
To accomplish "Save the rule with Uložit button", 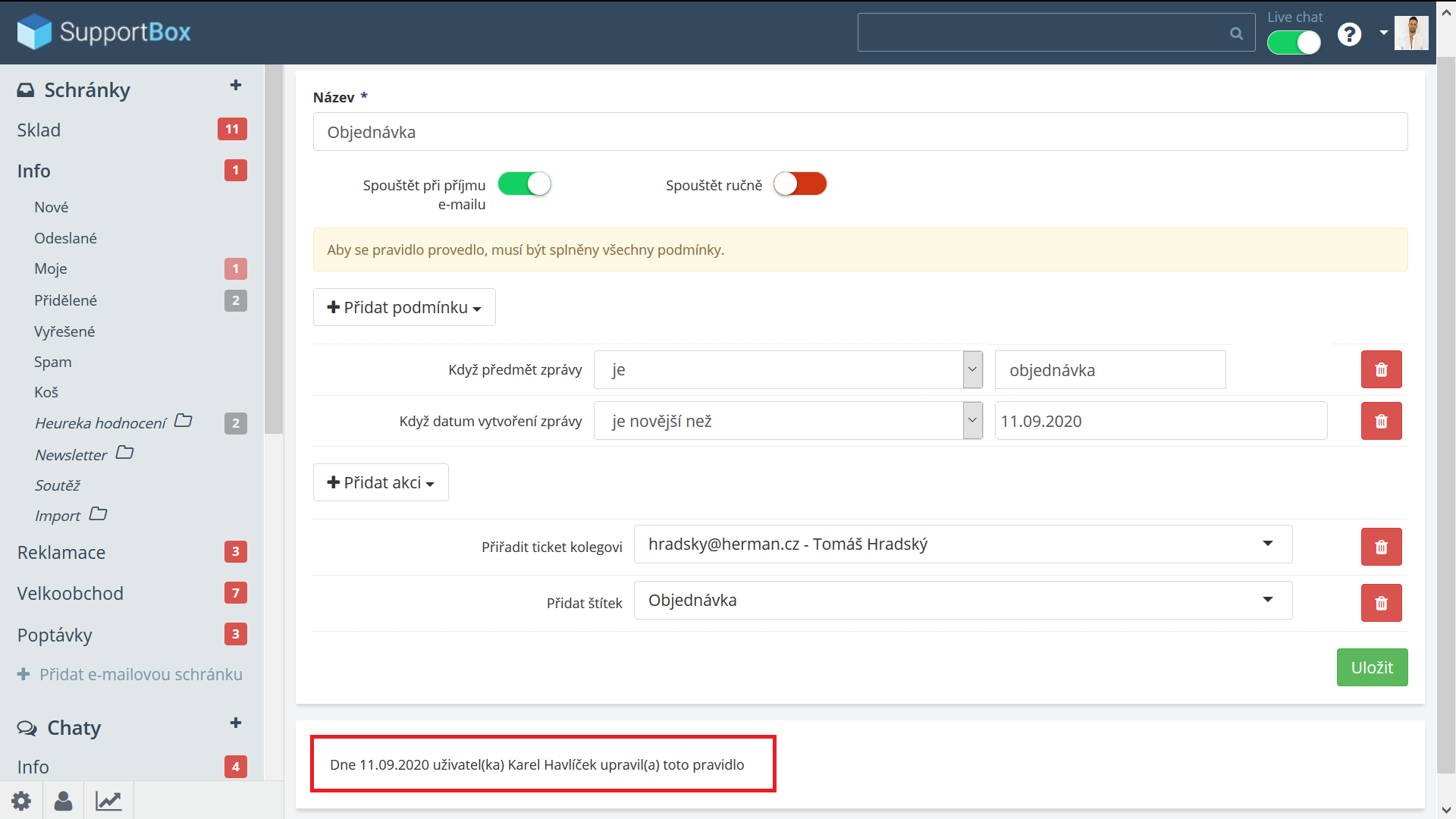I will (1372, 667).
